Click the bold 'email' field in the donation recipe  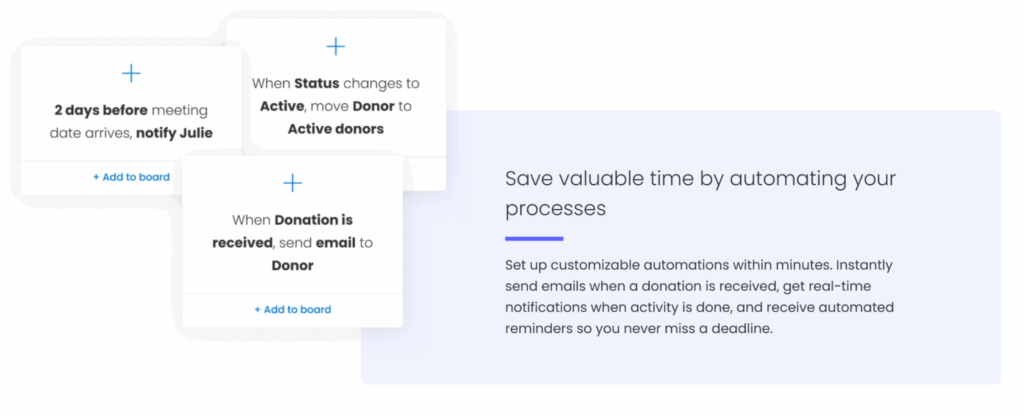tap(336, 243)
